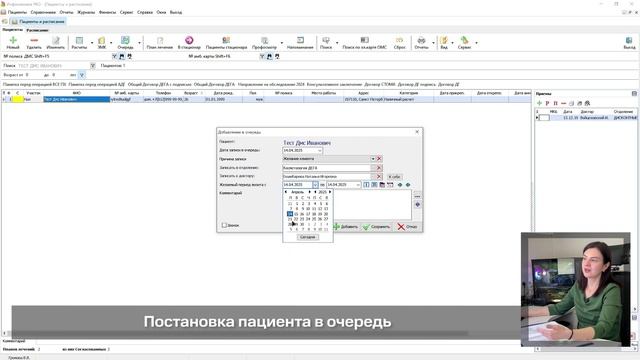Image resolution: width=640 pixels, height=360 pixels.
Task: Open the Справочники menu
Action: [43, 12]
